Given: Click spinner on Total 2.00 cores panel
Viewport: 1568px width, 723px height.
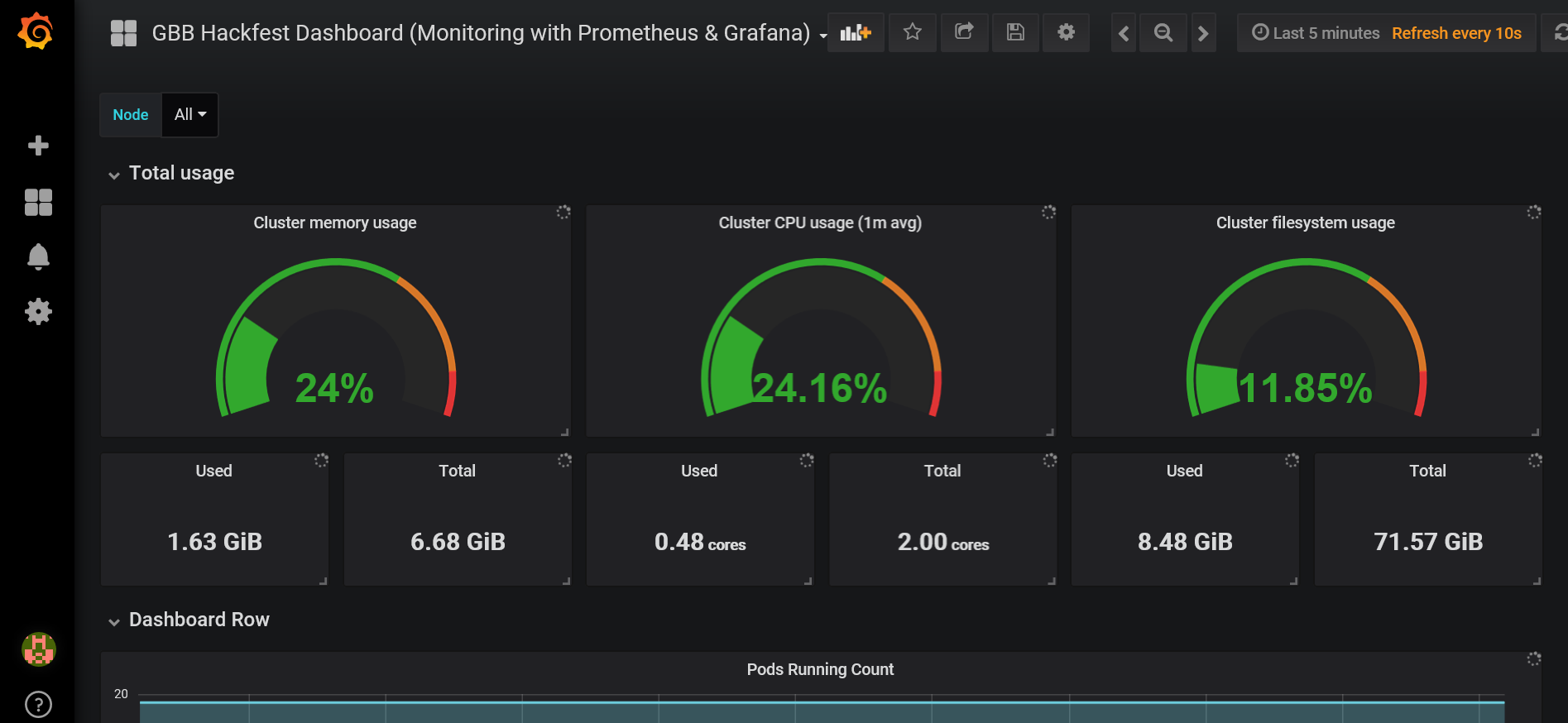Looking at the screenshot, I should (1050, 460).
